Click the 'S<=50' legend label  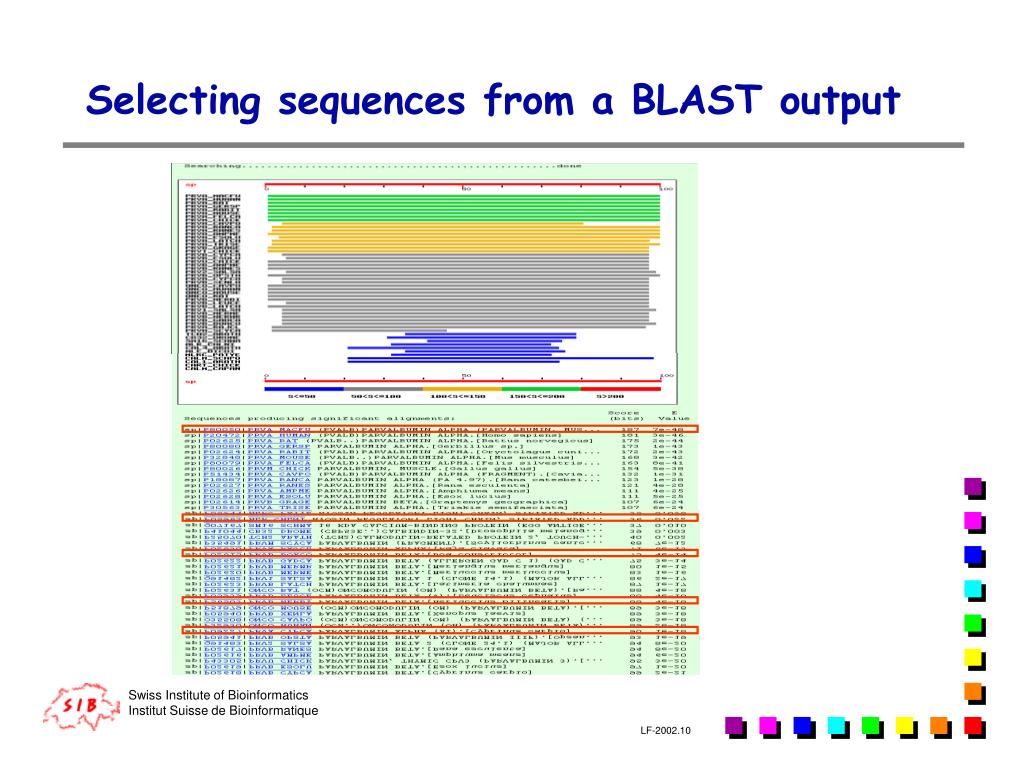coord(302,396)
